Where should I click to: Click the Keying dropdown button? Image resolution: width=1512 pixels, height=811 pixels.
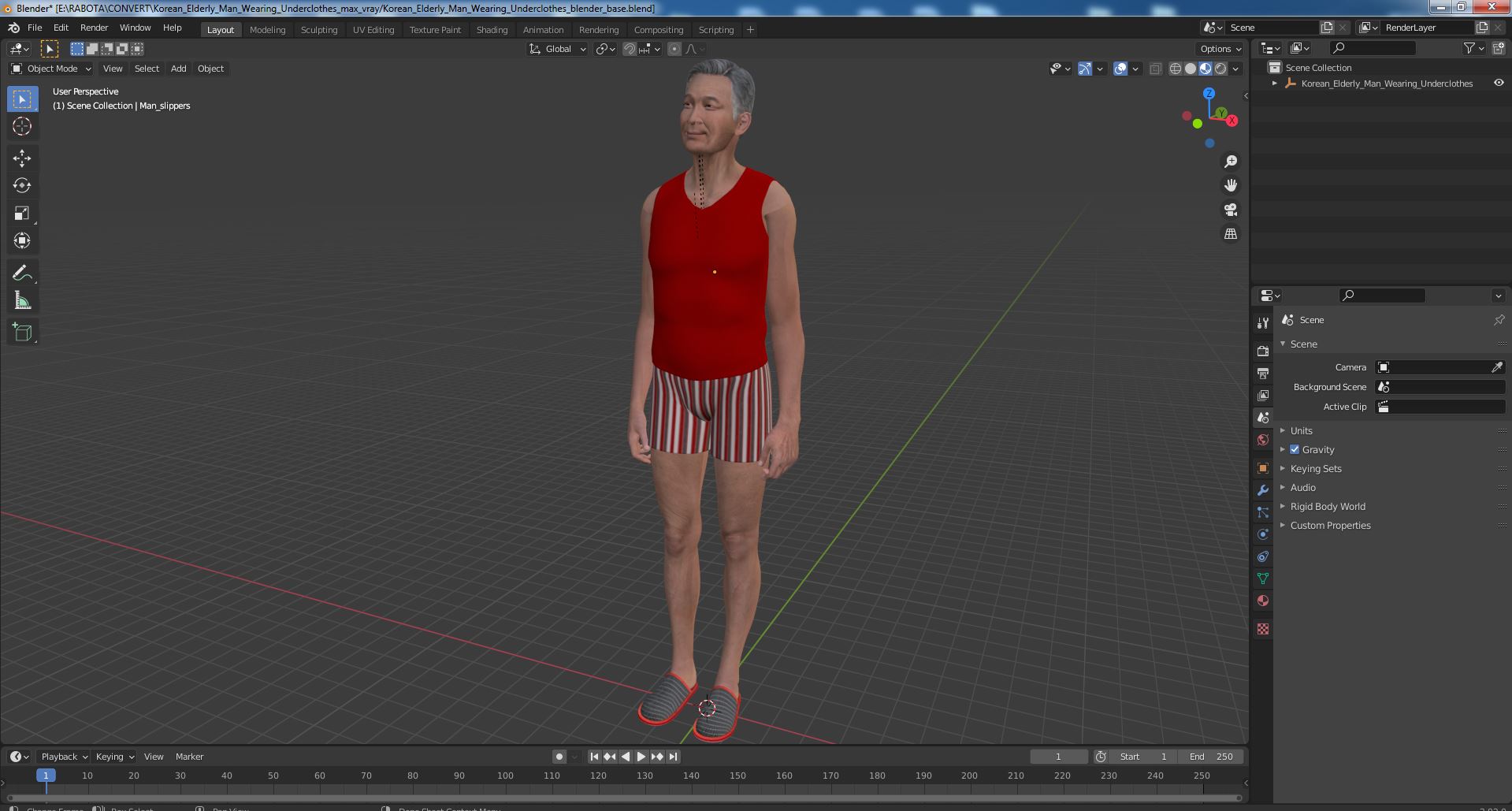click(x=114, y=757)
